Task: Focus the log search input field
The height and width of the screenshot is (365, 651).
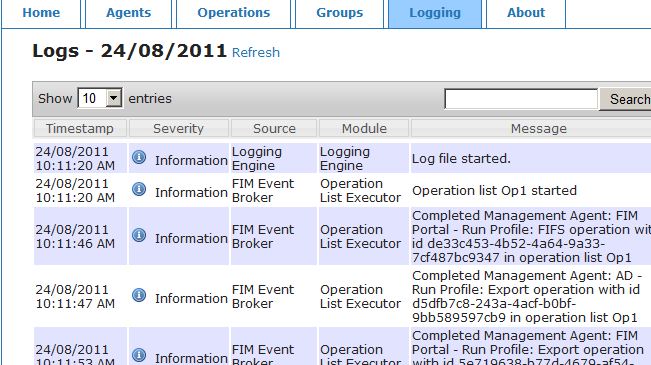Action: pos(521,99)
